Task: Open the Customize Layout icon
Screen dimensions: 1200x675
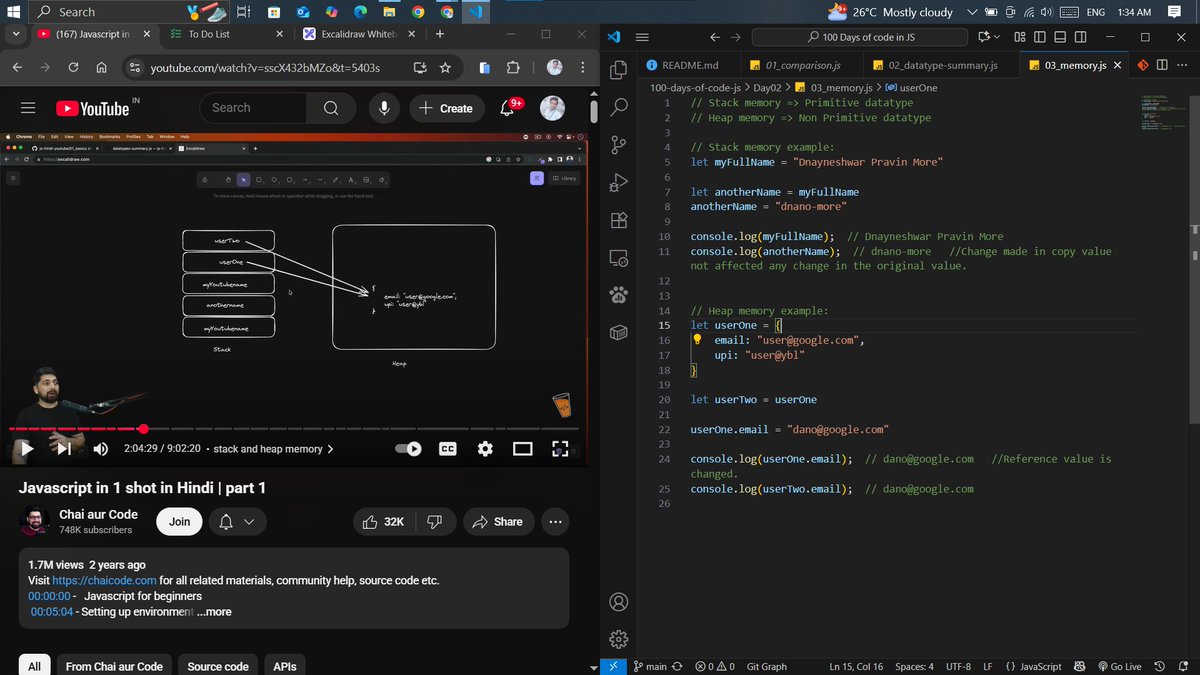Action: pyautogui.click(x=1019, y=37)
